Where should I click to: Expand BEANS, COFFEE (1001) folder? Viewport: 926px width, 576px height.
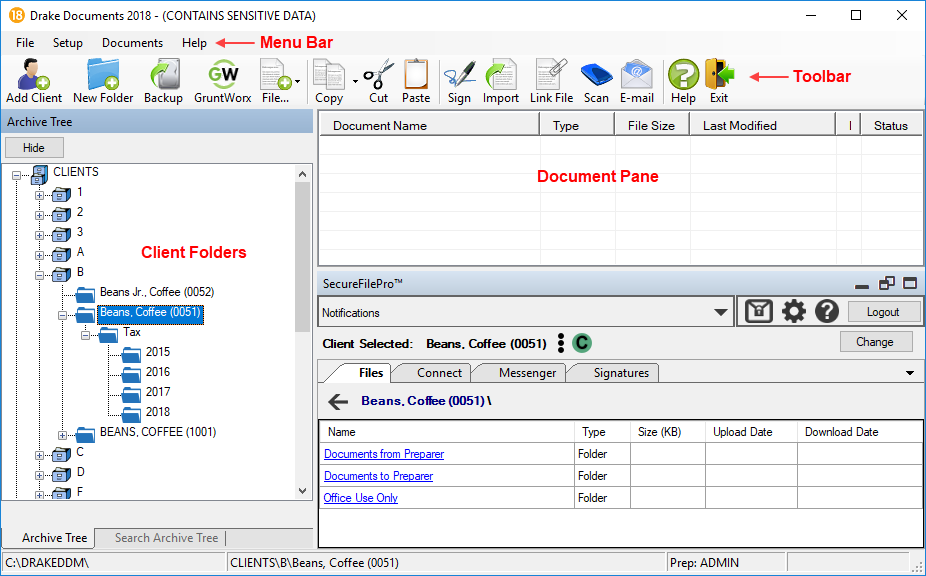pos(62,435)
